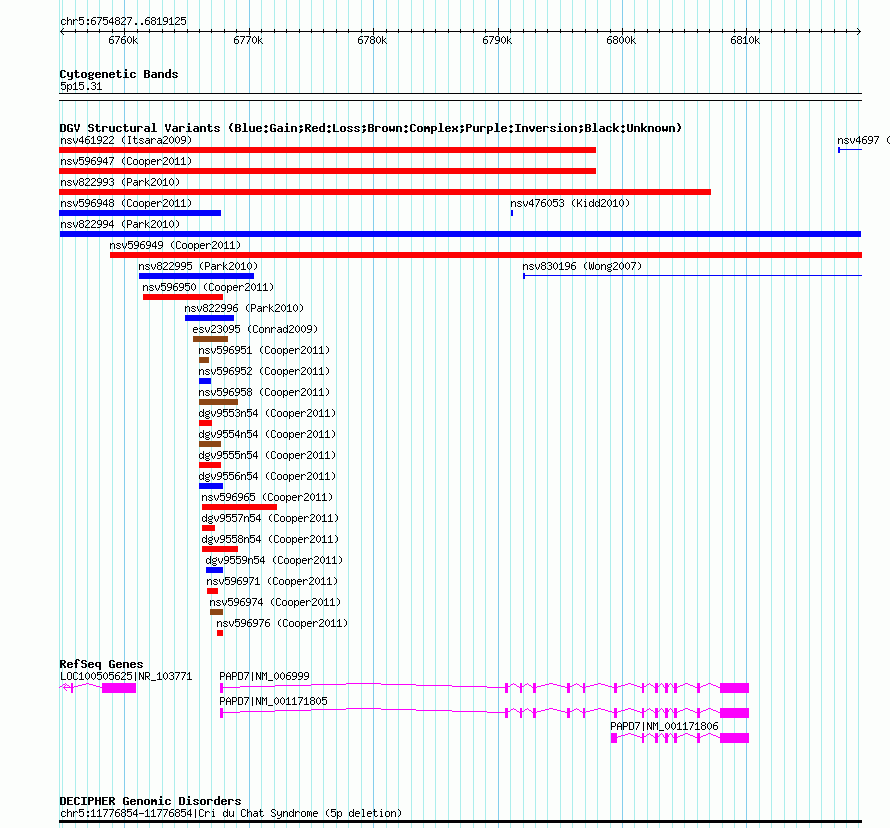890x828 pixels.
Task: Click the RefSeq Genes track title
Action: (x=101, y=664)
